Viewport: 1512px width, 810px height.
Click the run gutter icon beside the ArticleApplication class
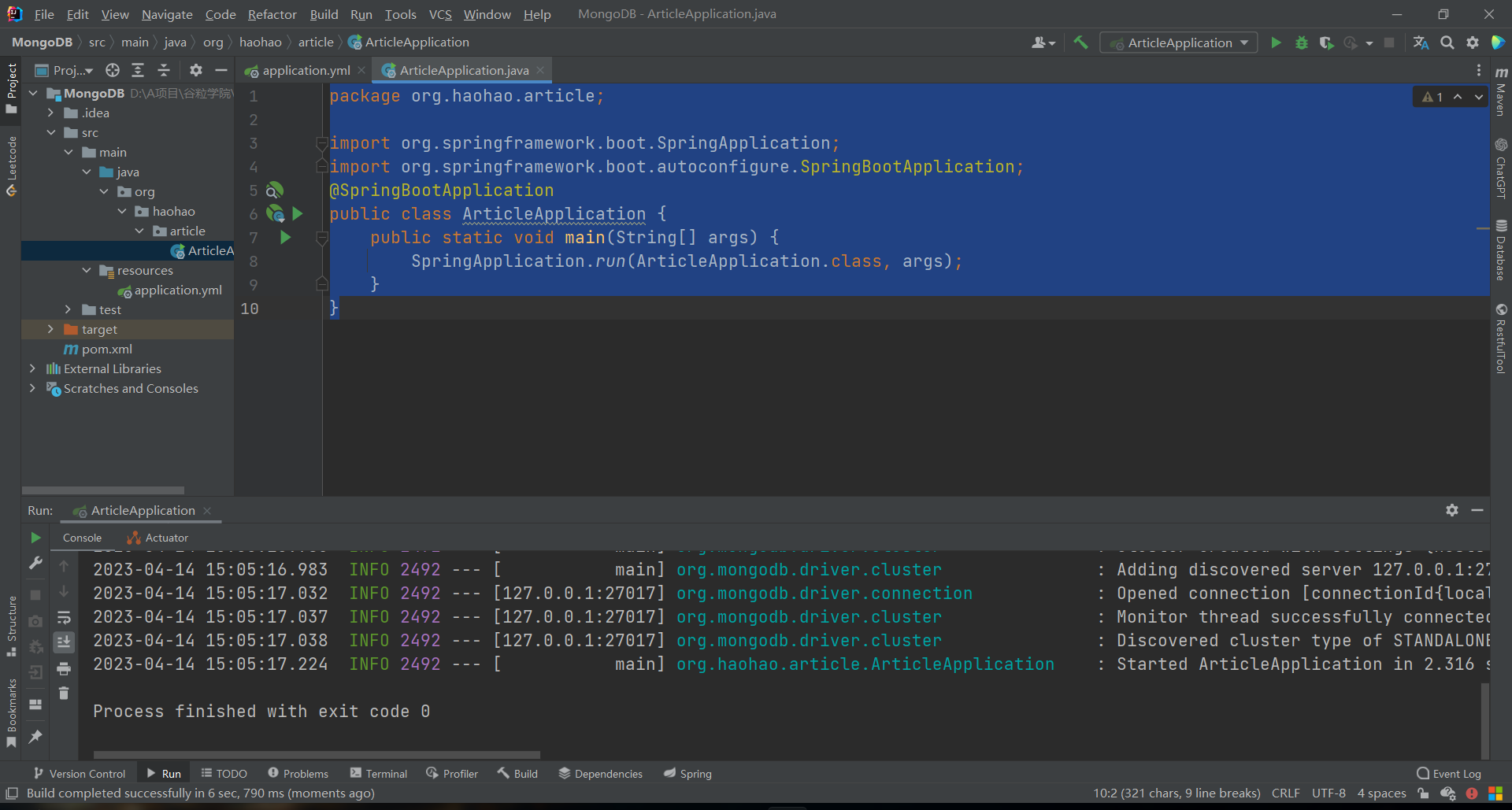click(297, 213)
